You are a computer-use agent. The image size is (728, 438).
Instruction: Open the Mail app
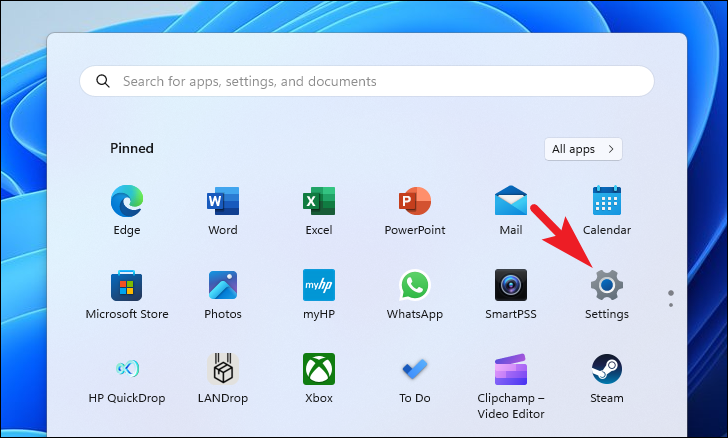pos(511,200)
